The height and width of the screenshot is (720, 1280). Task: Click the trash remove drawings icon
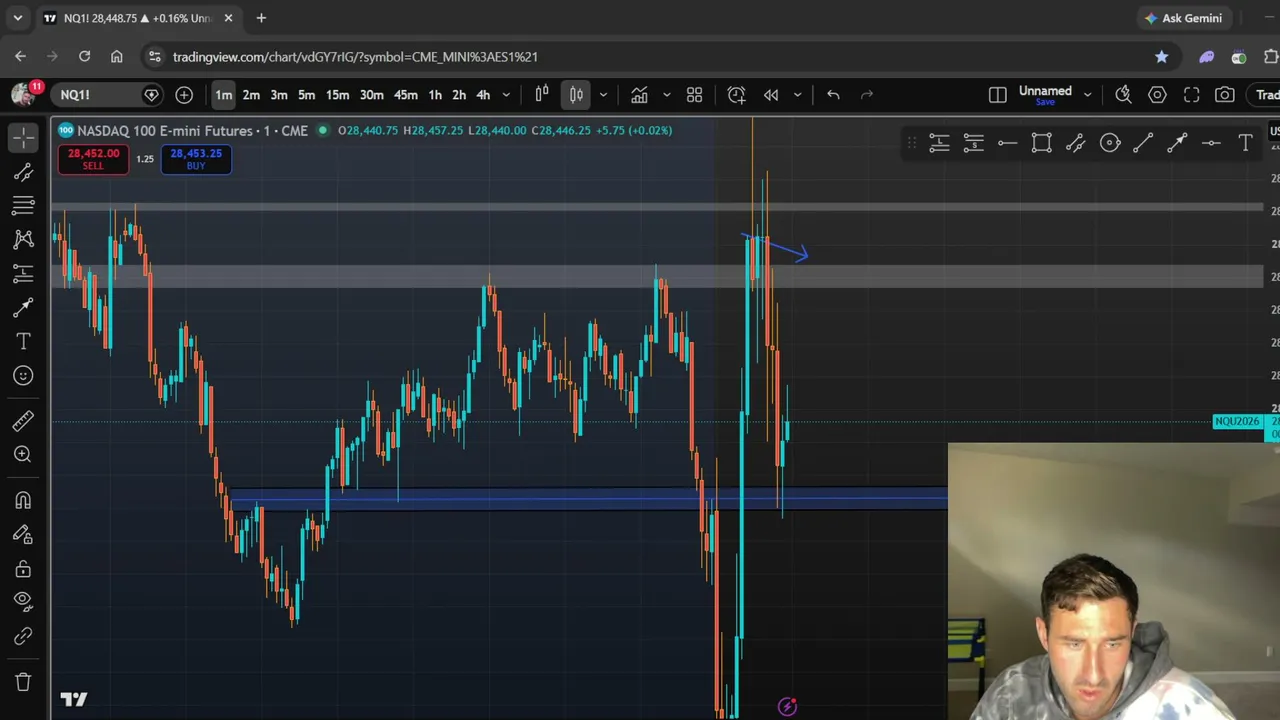[x=23, y=682]
